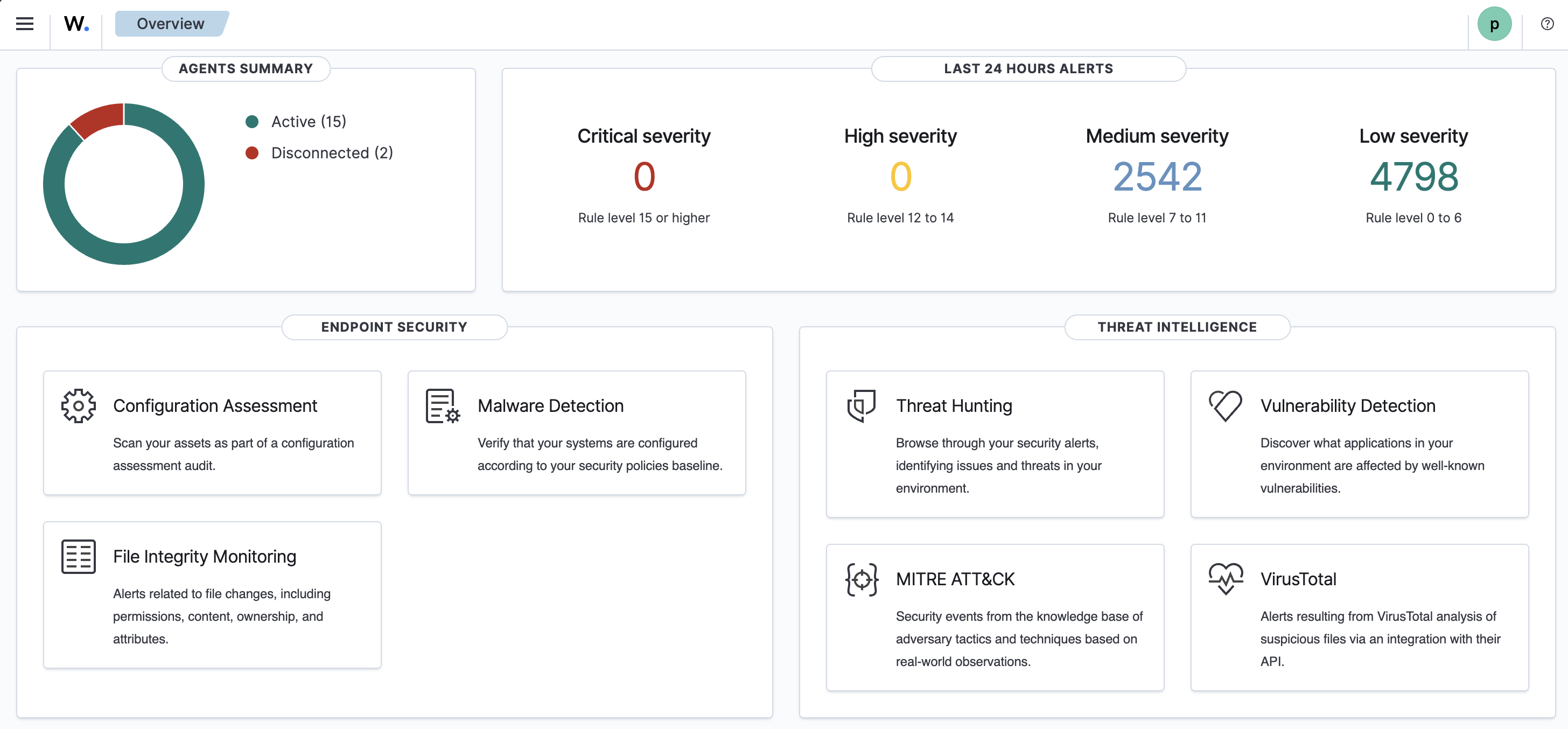The image size is (1568, 729).
Task: Click the AGENTS SUMMARY panel title
Action: coord(246,69)
